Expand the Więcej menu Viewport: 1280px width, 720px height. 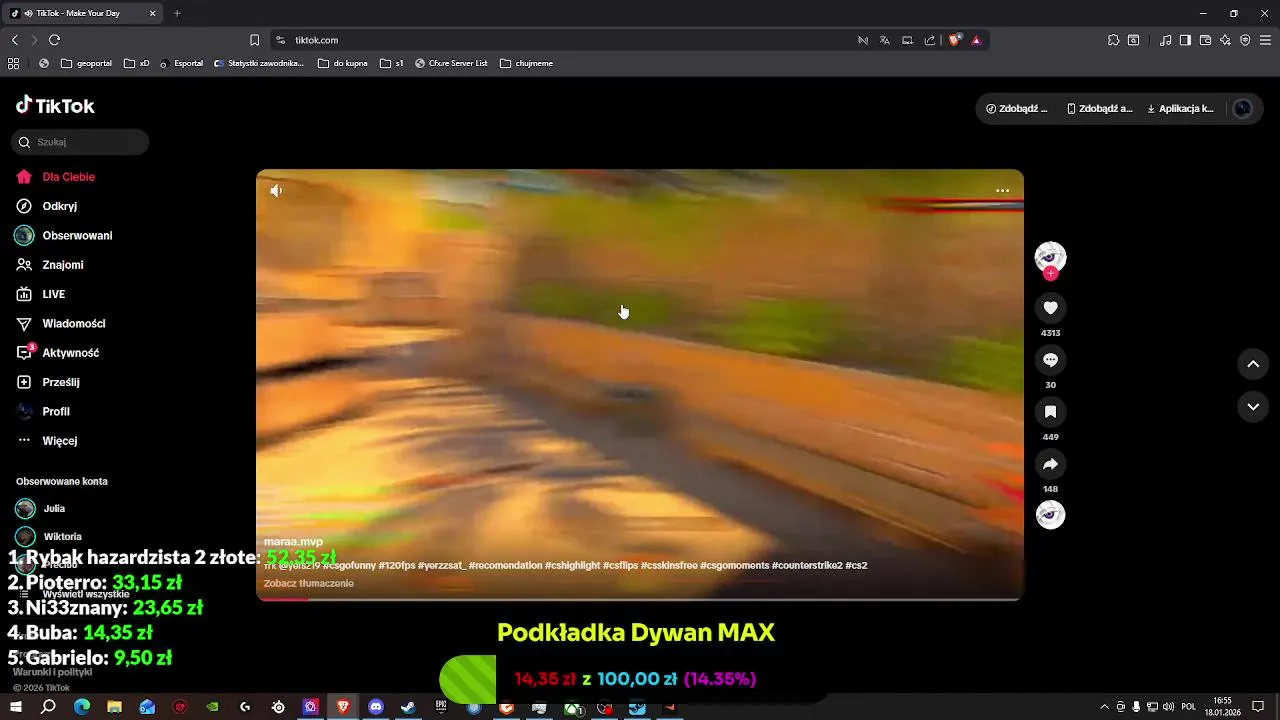[x=47, y=441]
